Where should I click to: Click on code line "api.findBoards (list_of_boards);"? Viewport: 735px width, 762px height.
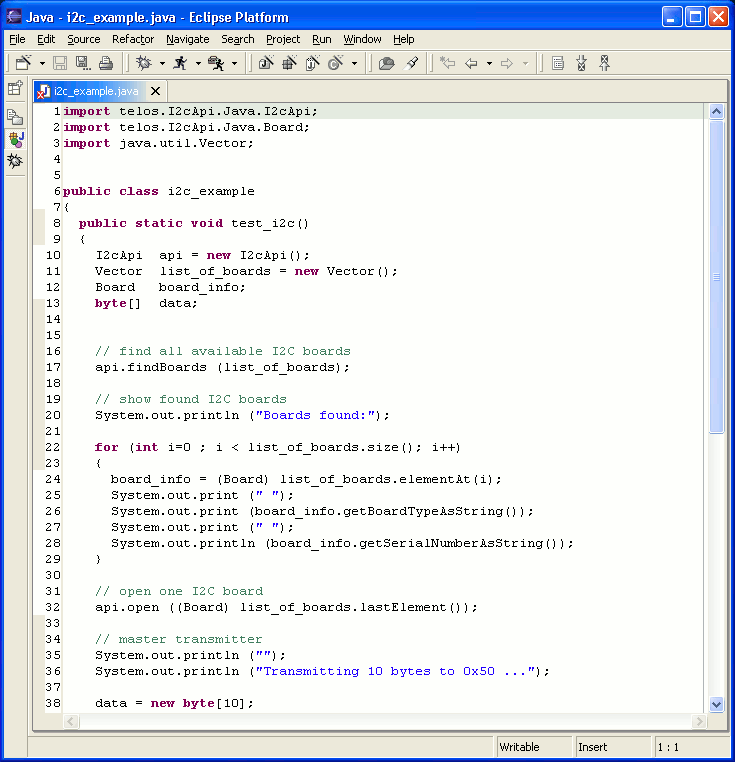tap(222, 367)
